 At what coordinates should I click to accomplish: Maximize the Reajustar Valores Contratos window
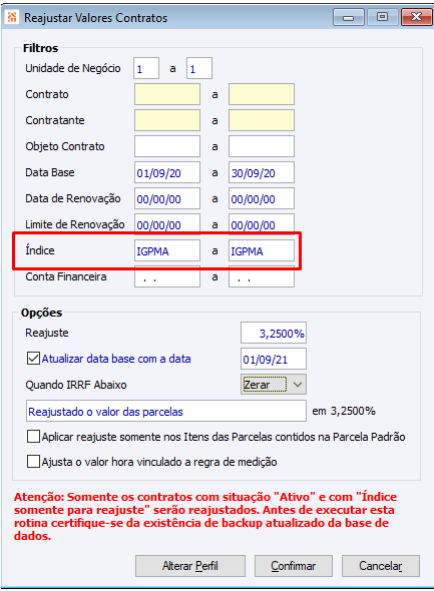382,17
